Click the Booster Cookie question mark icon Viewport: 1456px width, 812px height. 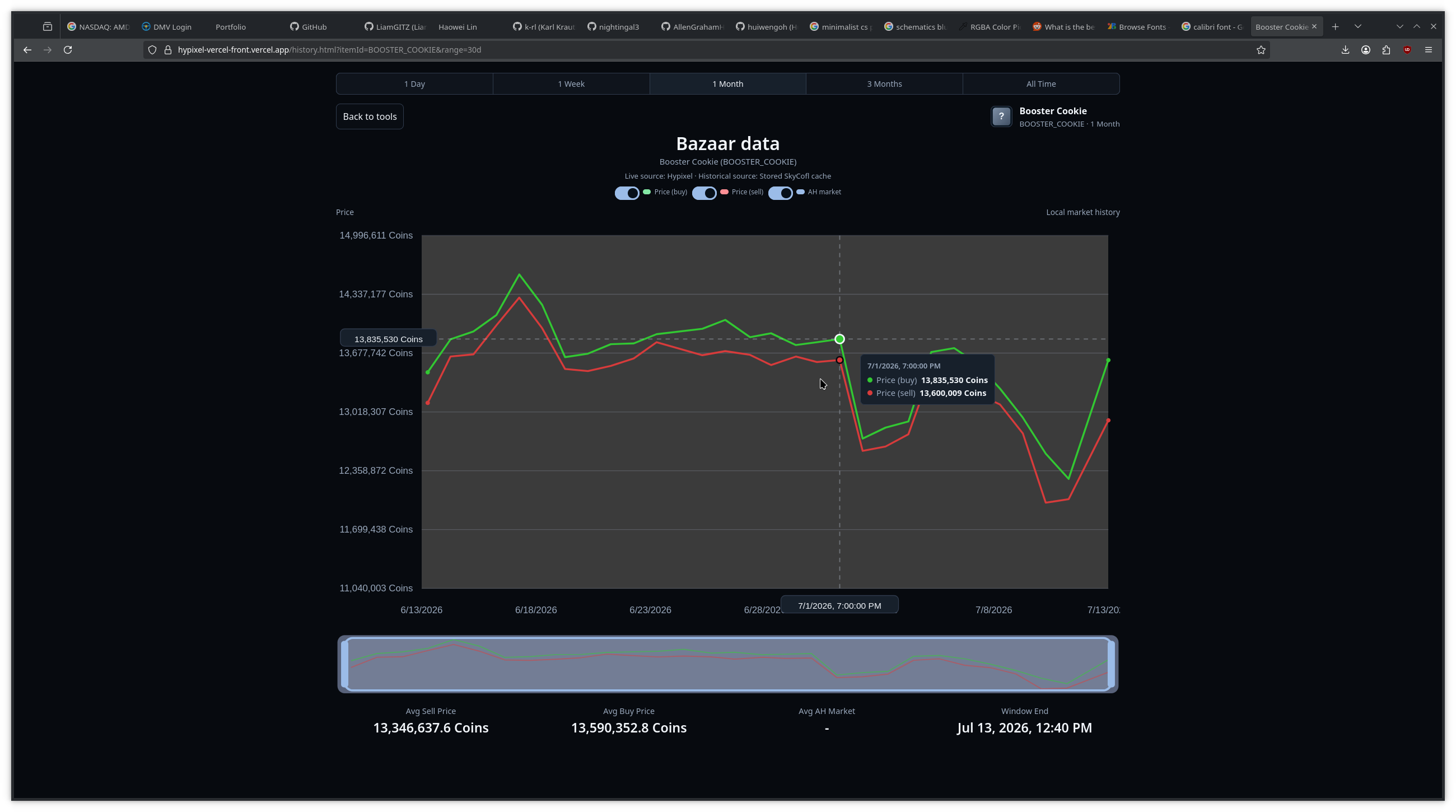pyautogui.click(x=1001, y=116)
